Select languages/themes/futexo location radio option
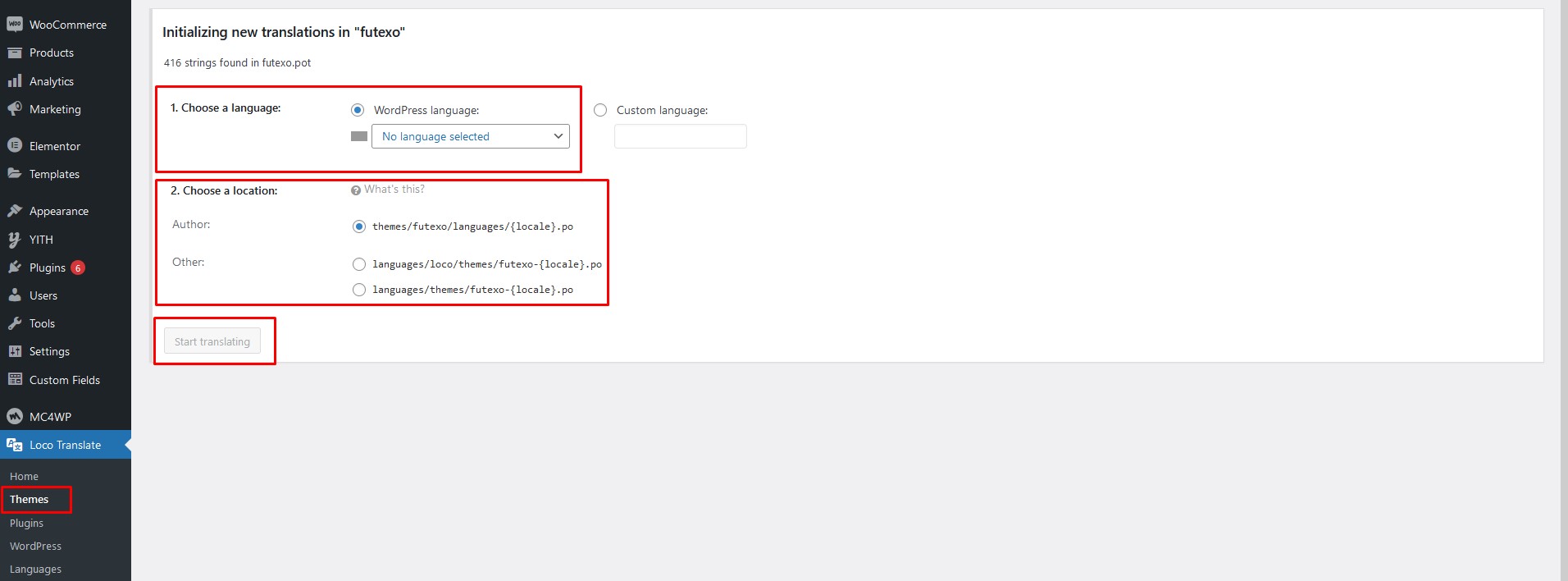The image size is (1568, 581). [359, 290]
